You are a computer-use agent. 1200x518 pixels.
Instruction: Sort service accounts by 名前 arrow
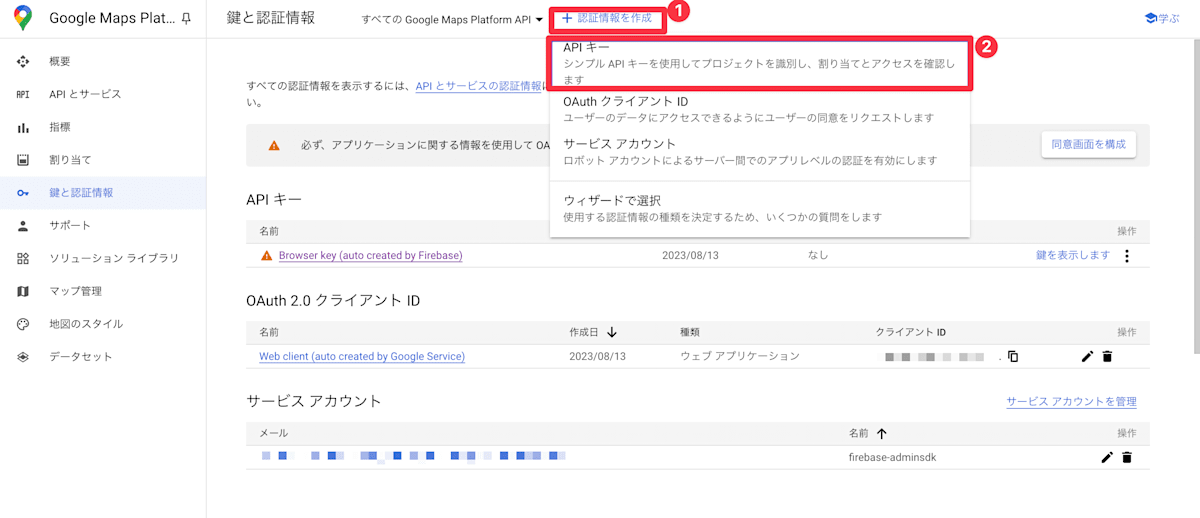coord(881,433)
